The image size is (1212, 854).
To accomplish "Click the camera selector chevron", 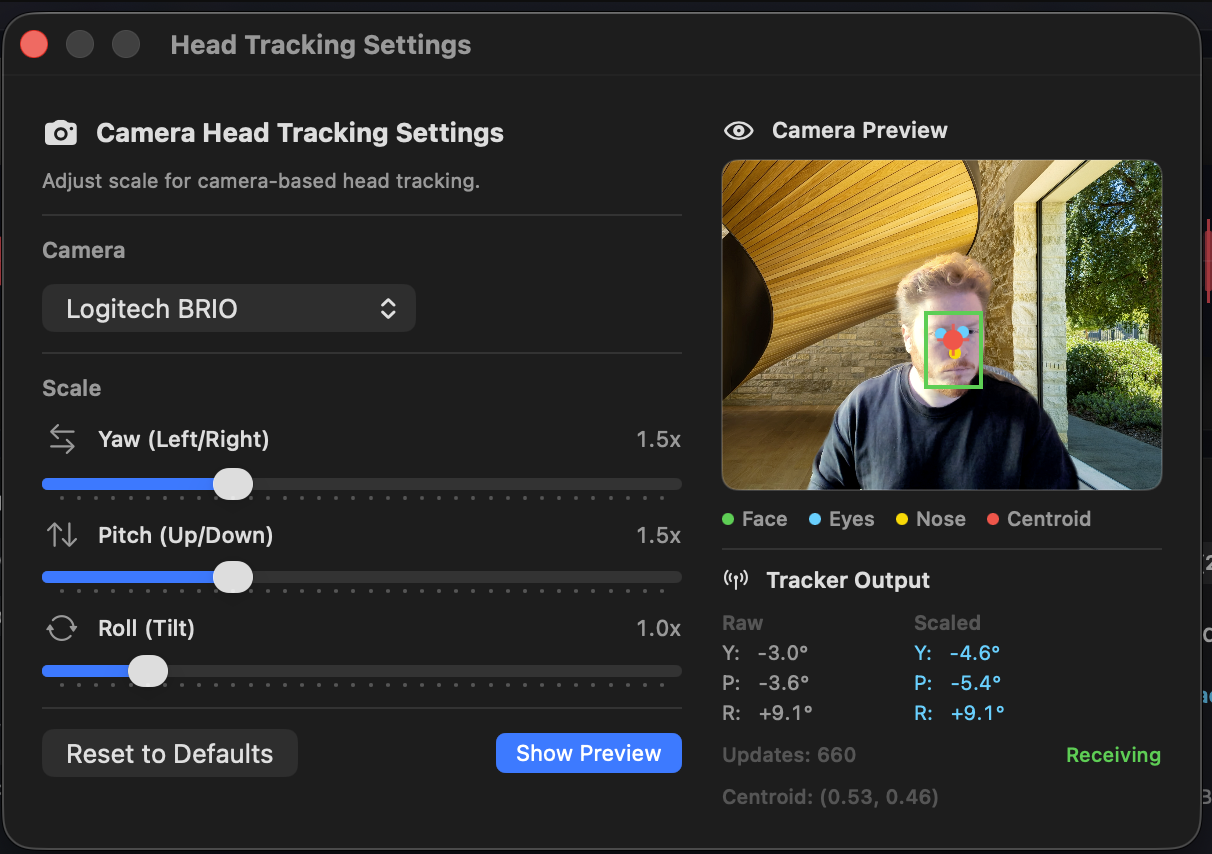I will [388, 308].
